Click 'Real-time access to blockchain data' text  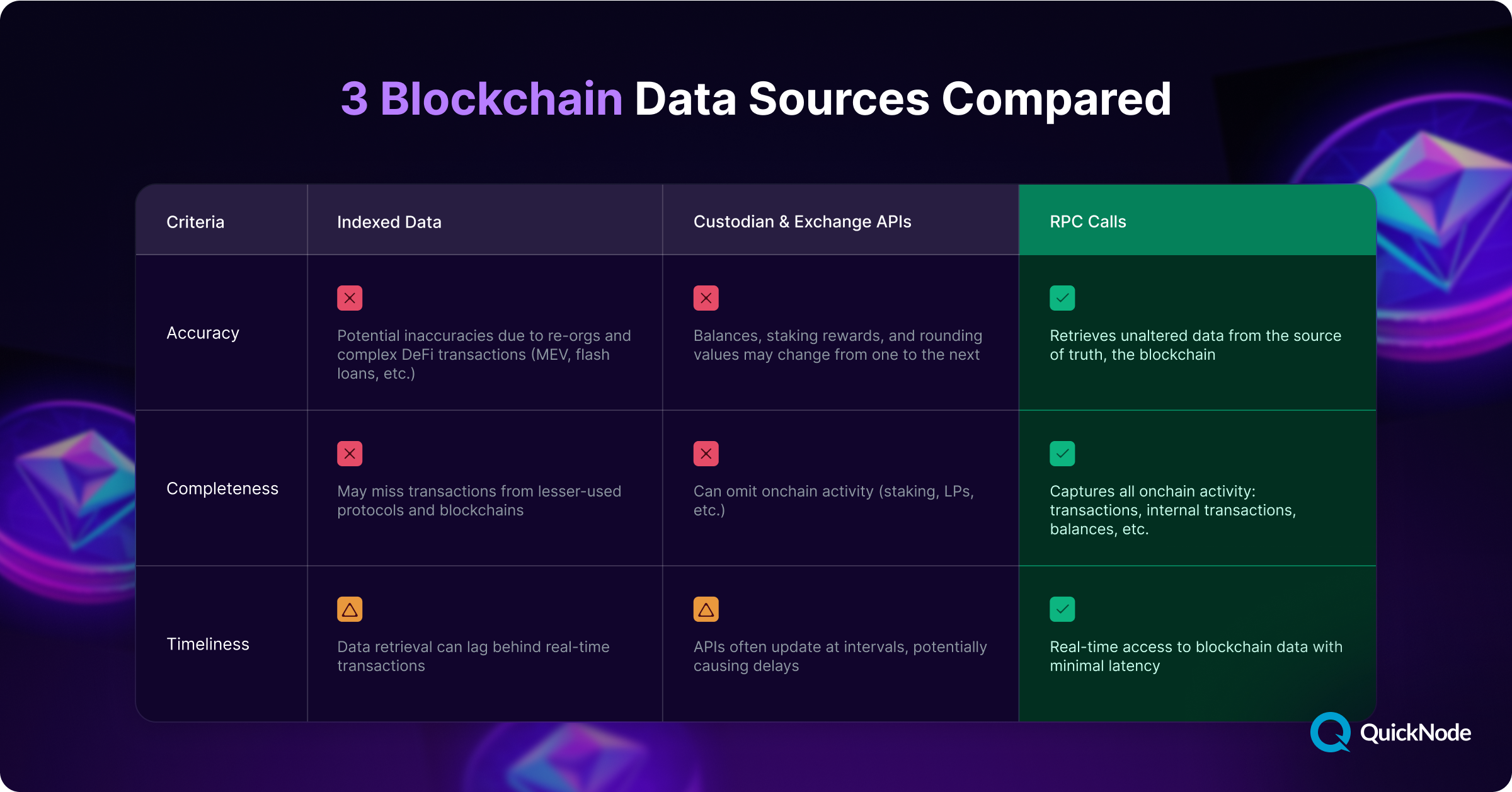point(1196,656)
